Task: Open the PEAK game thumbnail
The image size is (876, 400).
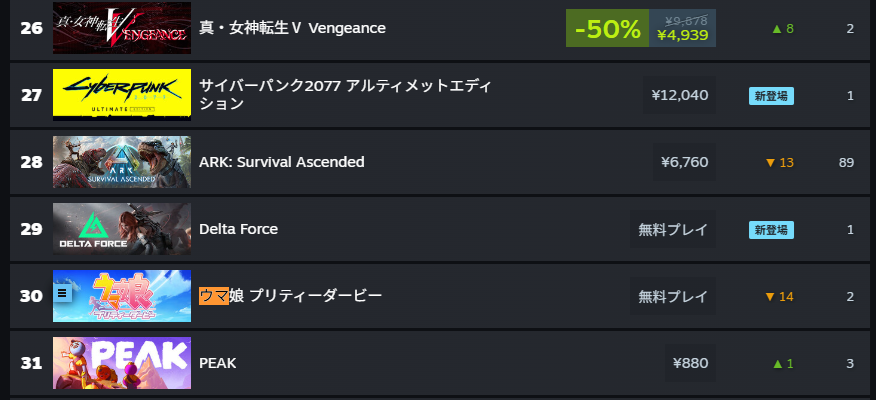Action: (x=122, y=363)
